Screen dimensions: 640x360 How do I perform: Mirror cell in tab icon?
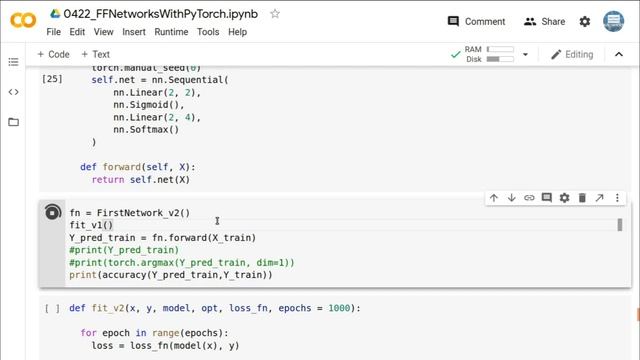coord(599,198)
